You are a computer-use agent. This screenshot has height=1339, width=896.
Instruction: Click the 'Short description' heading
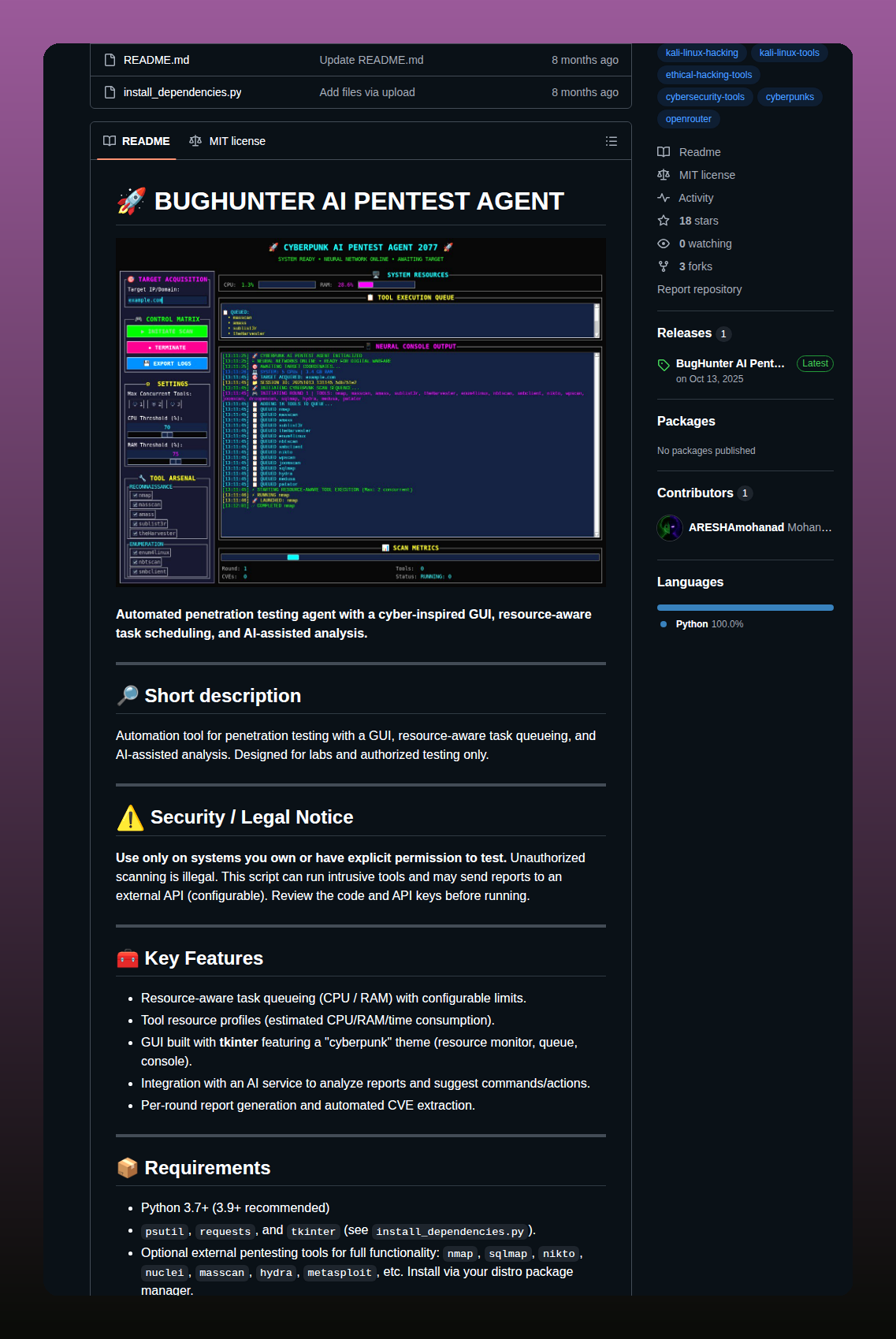click(x=222, y=696)
